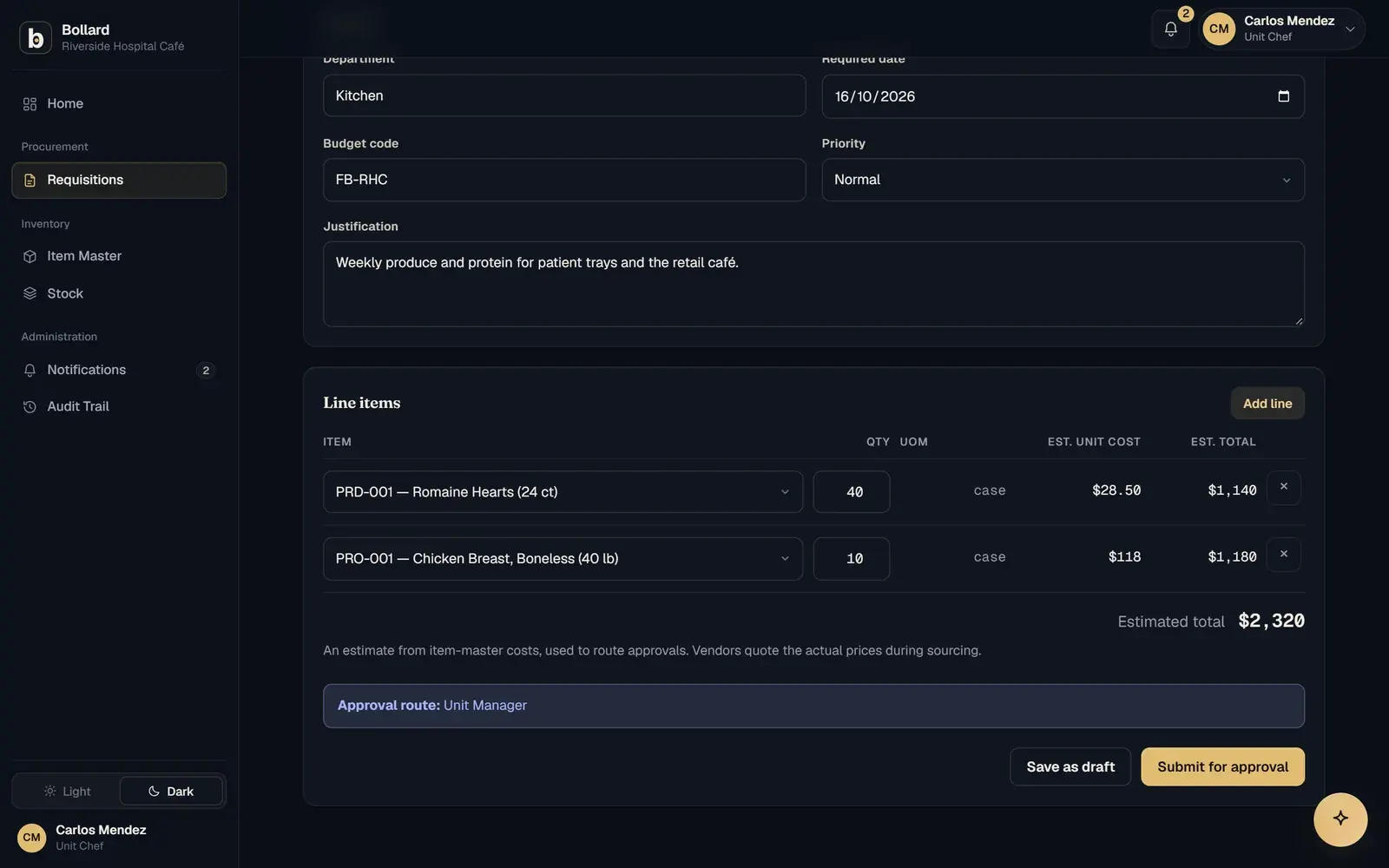
Task: Click the CM avatar in sidebar footer
Action: point(32,838)
